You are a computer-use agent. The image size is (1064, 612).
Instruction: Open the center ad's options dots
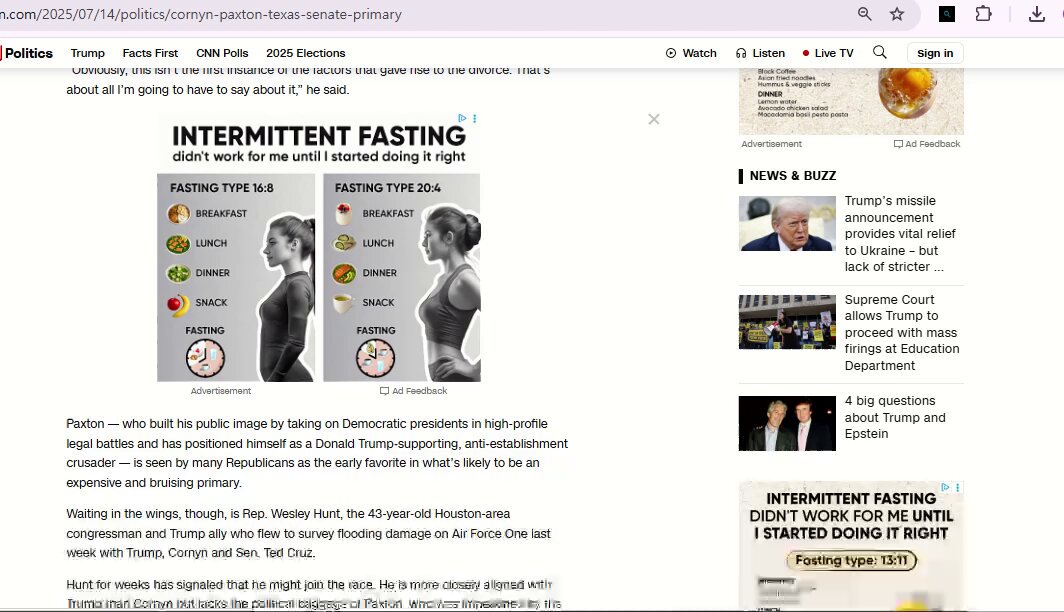tap(474, 118)
